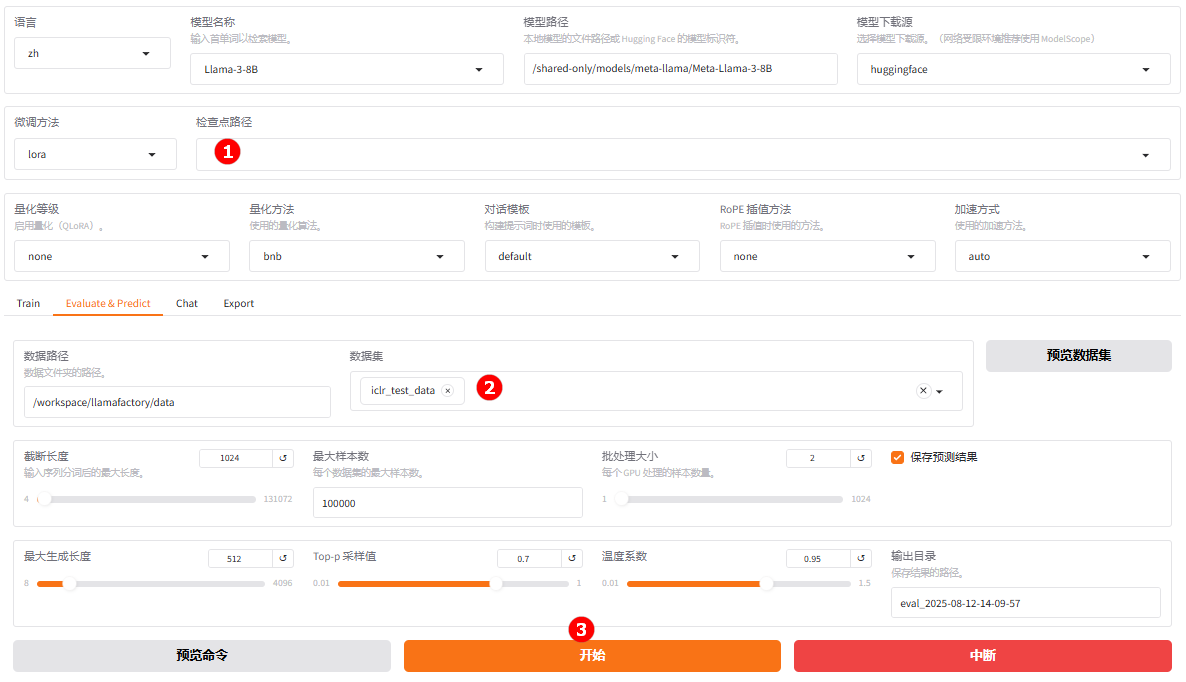Remove the iclr_test_data tag from 数据集
This screenshot has height=682, width=1186.
click(447, 391)
